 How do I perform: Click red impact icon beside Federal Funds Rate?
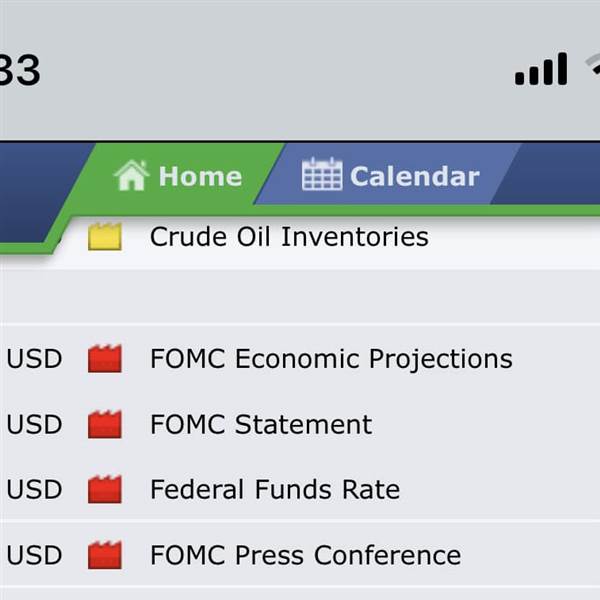pos(105,489)
